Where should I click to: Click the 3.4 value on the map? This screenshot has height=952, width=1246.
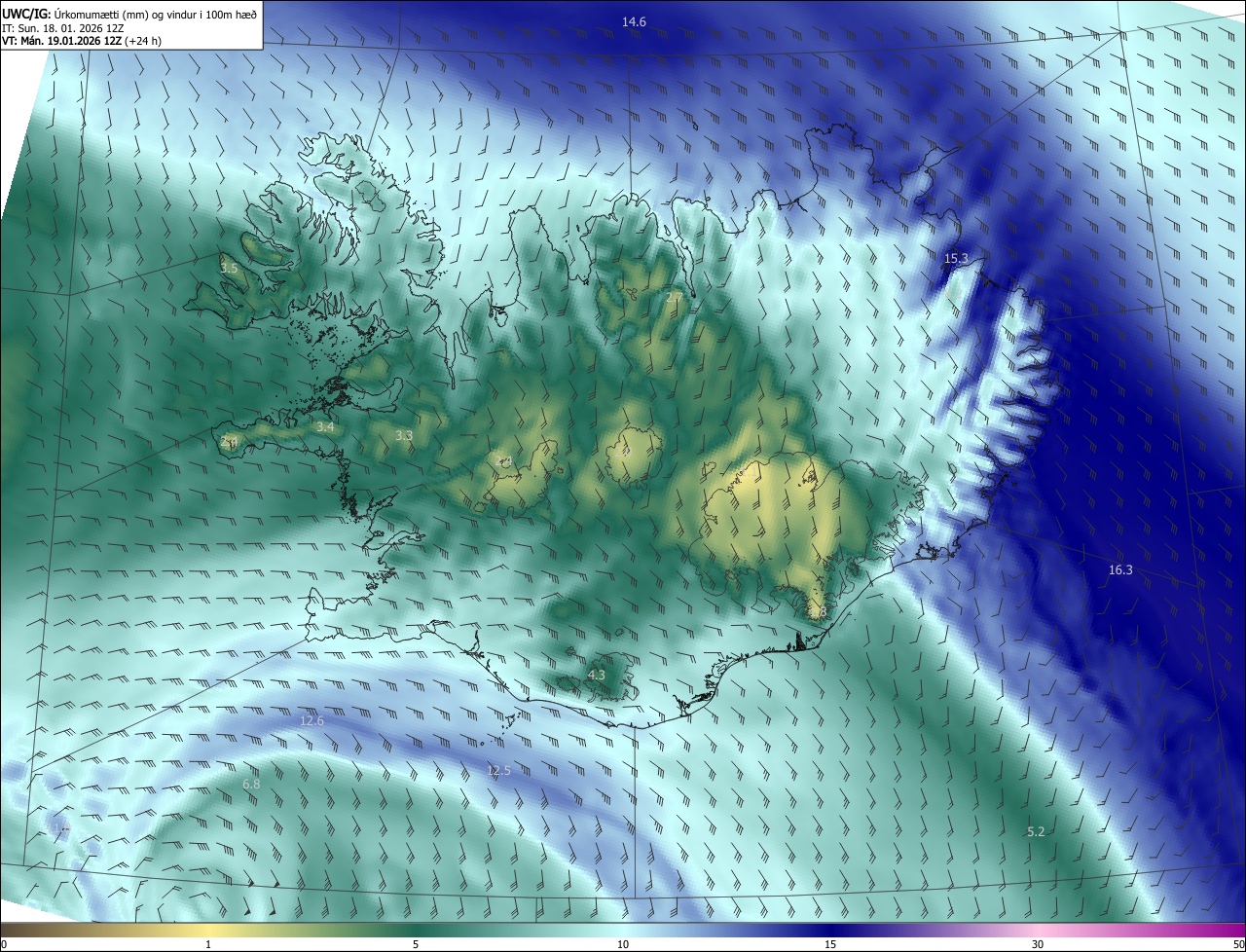coord(325,426)
